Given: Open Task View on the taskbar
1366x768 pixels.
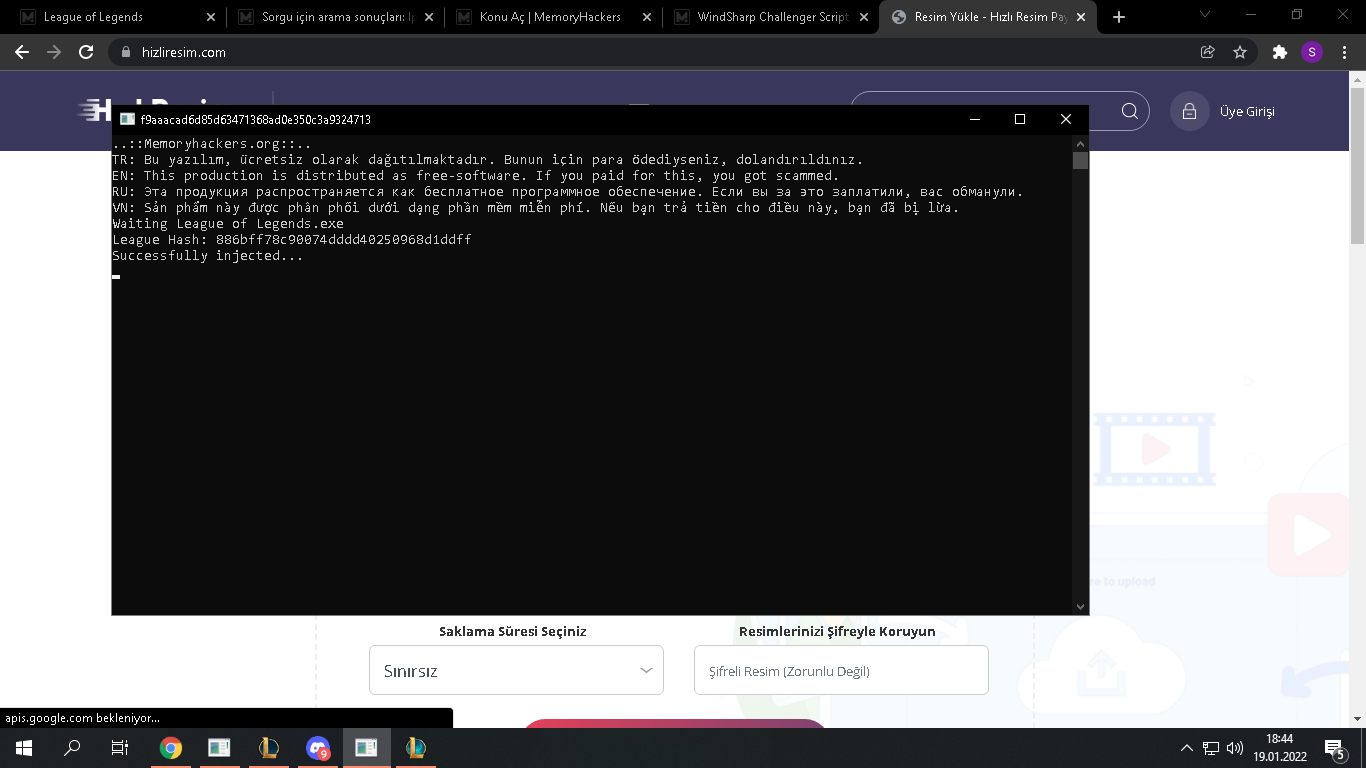Looking at the screenshot, I should point(120,748).
